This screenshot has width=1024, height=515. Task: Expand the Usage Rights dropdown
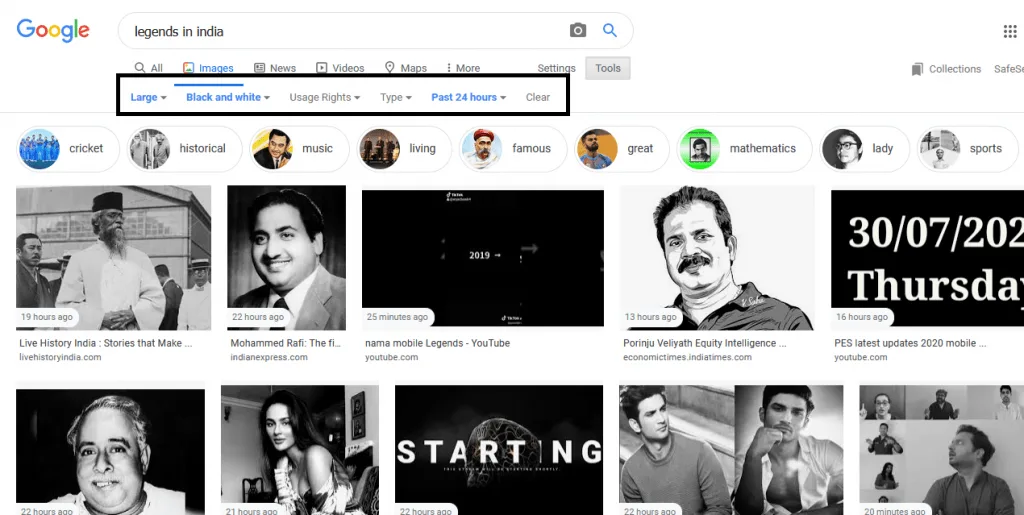click(x=325, y=97)
